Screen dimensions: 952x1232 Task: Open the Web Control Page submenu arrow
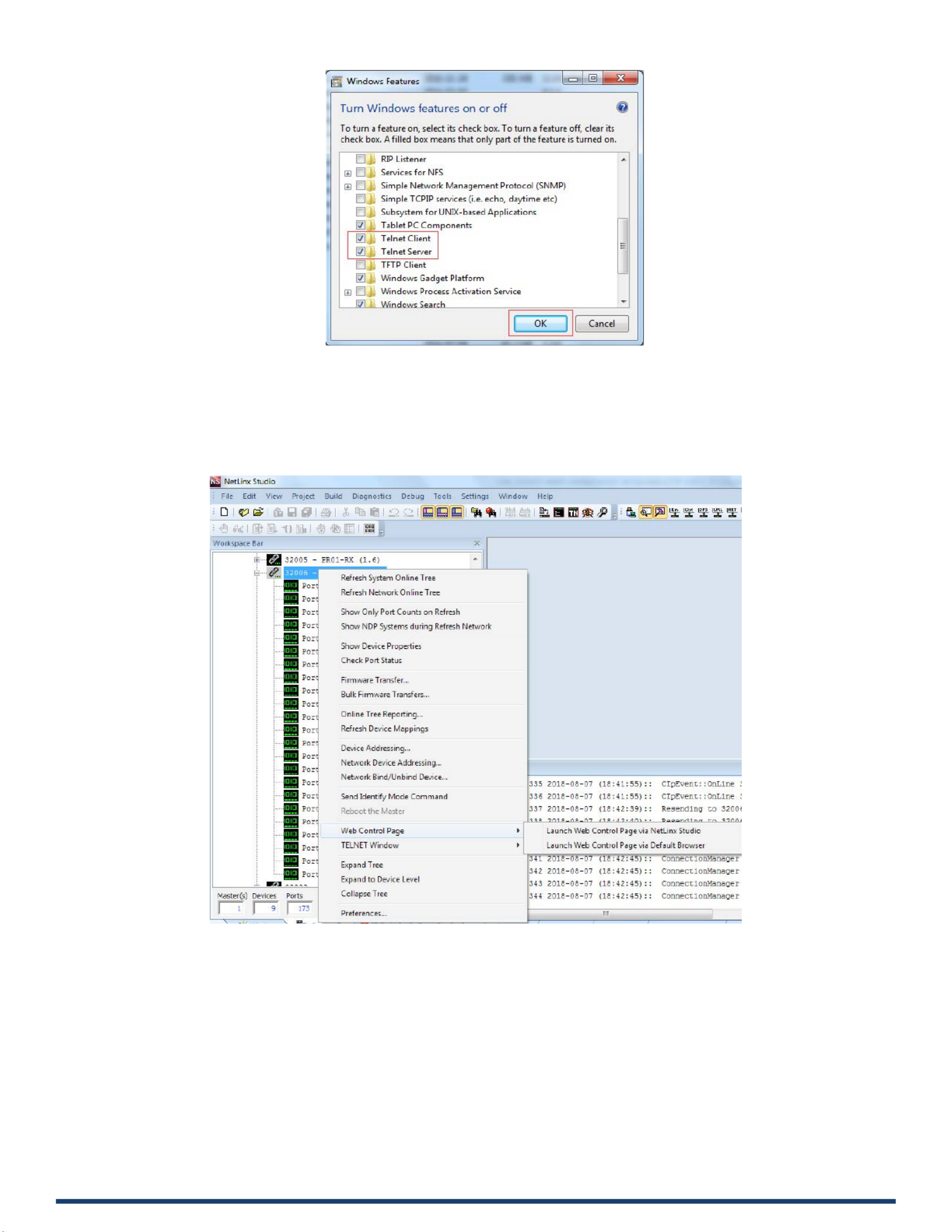[518, 830]
